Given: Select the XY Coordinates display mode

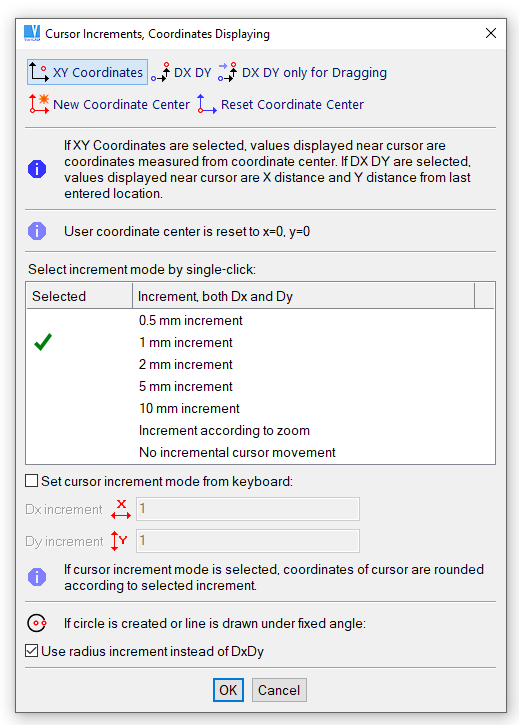Looking at the screenshot, I should click(87, 72).
